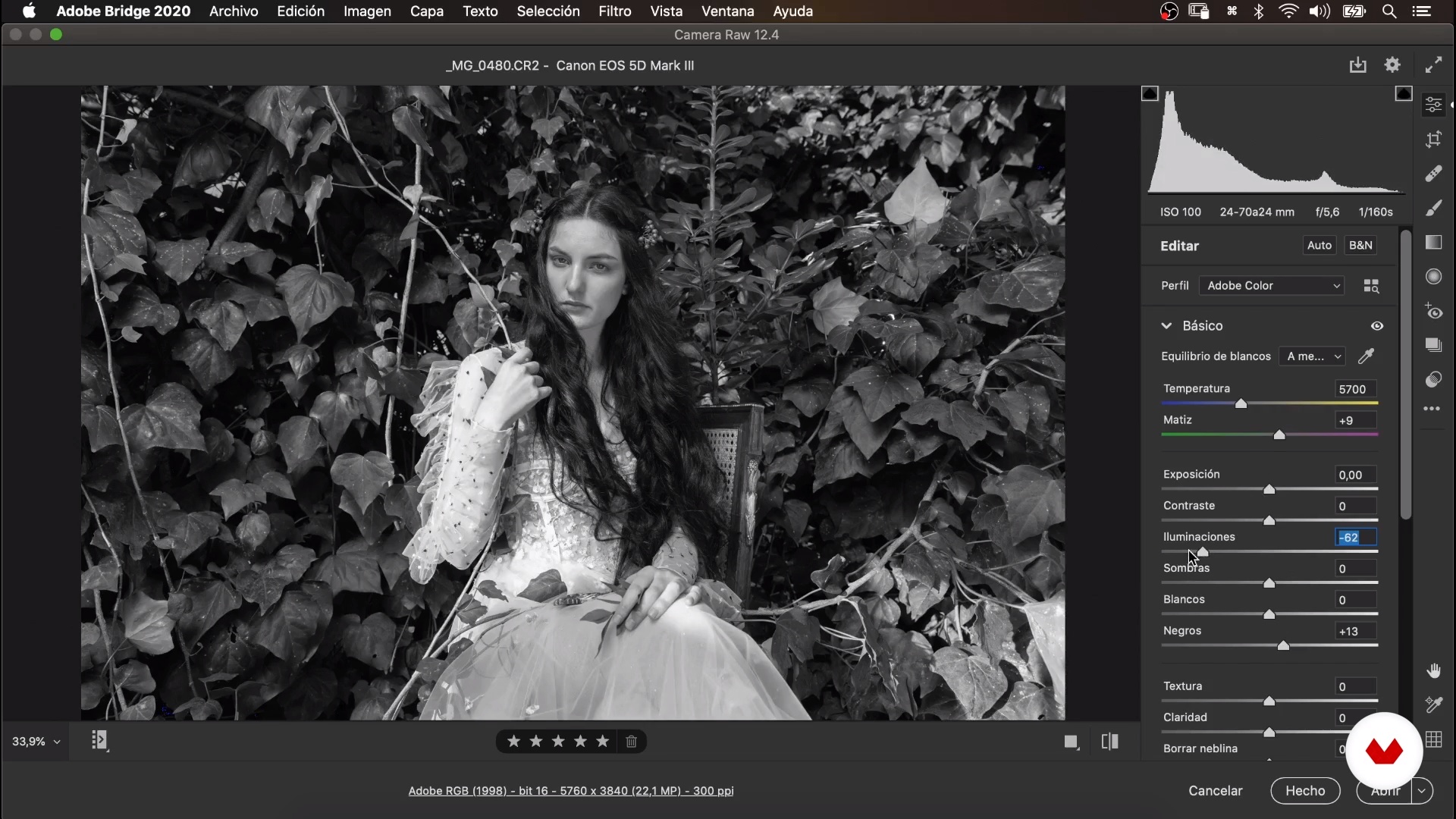The width and height of the screenshot is (1456, 819).
Task: Open the Ayuda menu
Action: [792, 11]
